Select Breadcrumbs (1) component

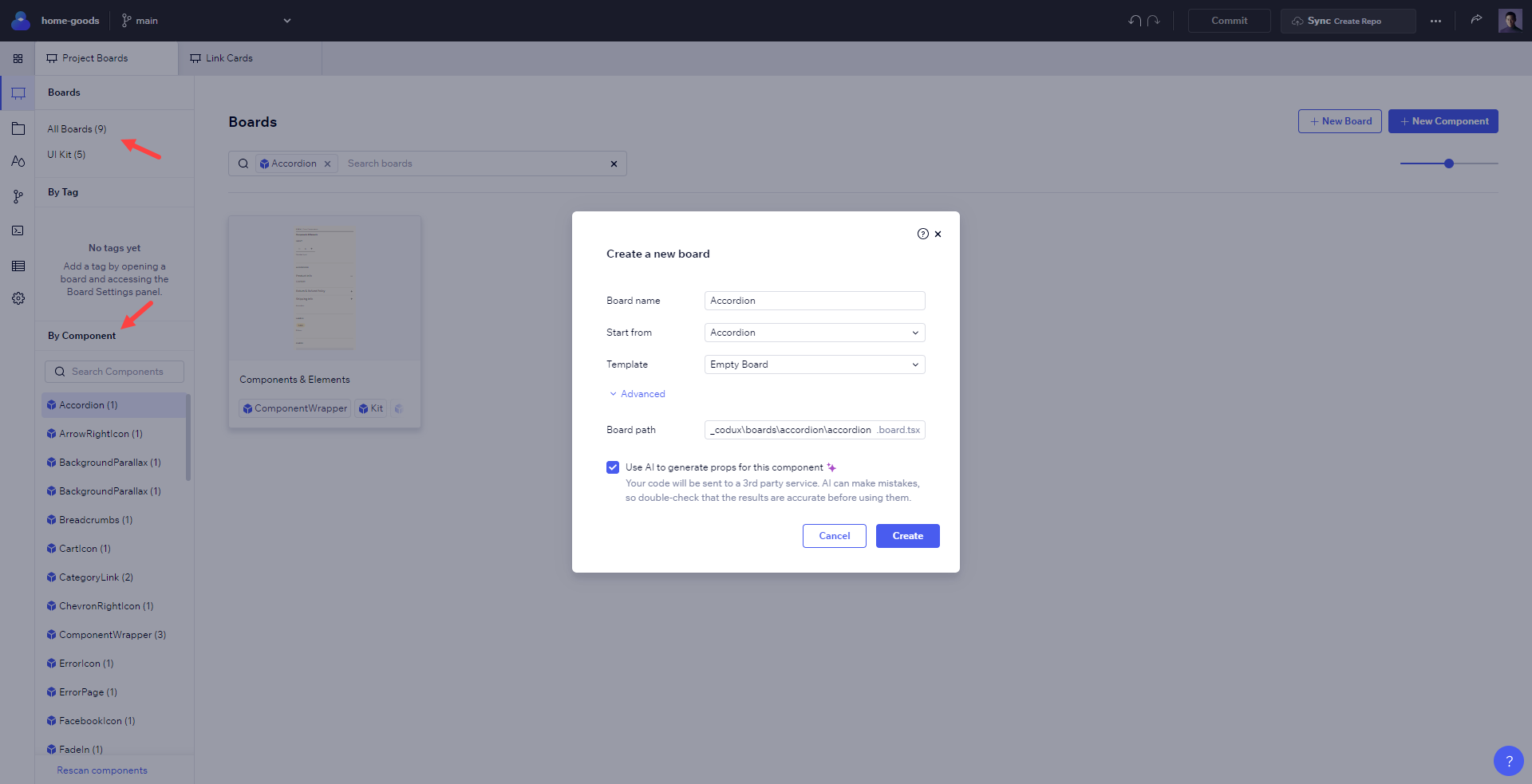[x=113, y=520]
